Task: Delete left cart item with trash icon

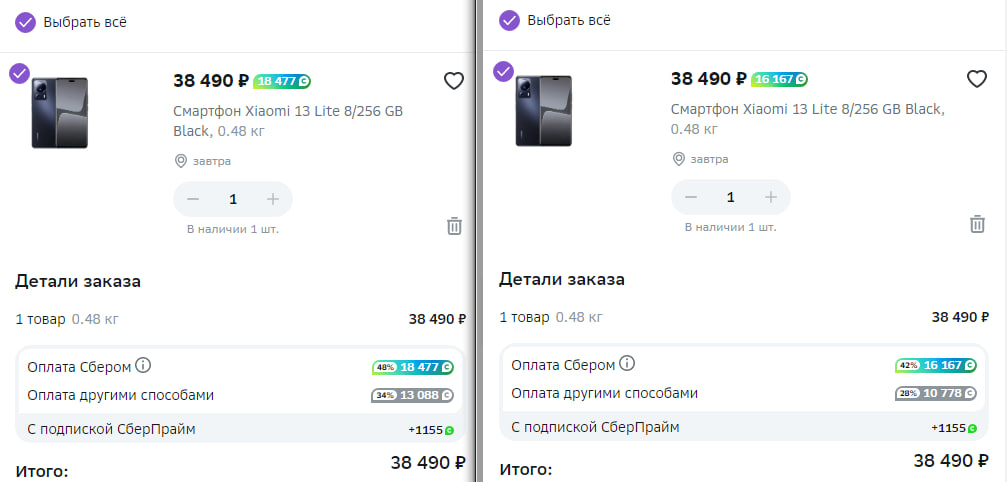Action: click(x=454, y=226)
